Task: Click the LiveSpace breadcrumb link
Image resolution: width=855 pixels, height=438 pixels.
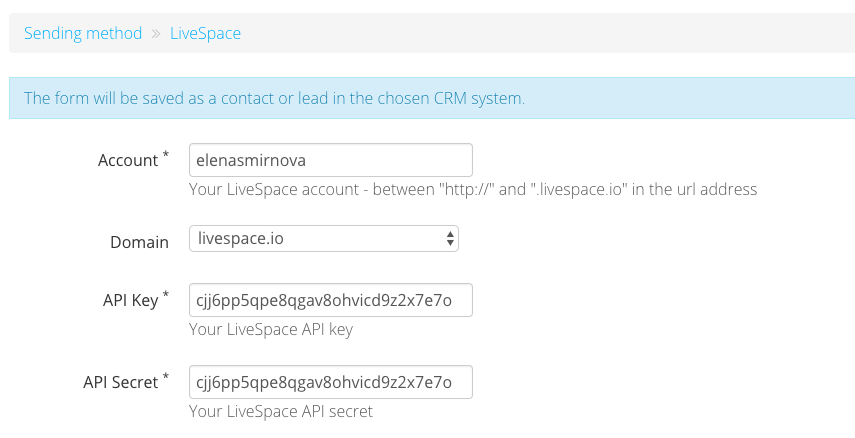Action: tap(206, 33)
